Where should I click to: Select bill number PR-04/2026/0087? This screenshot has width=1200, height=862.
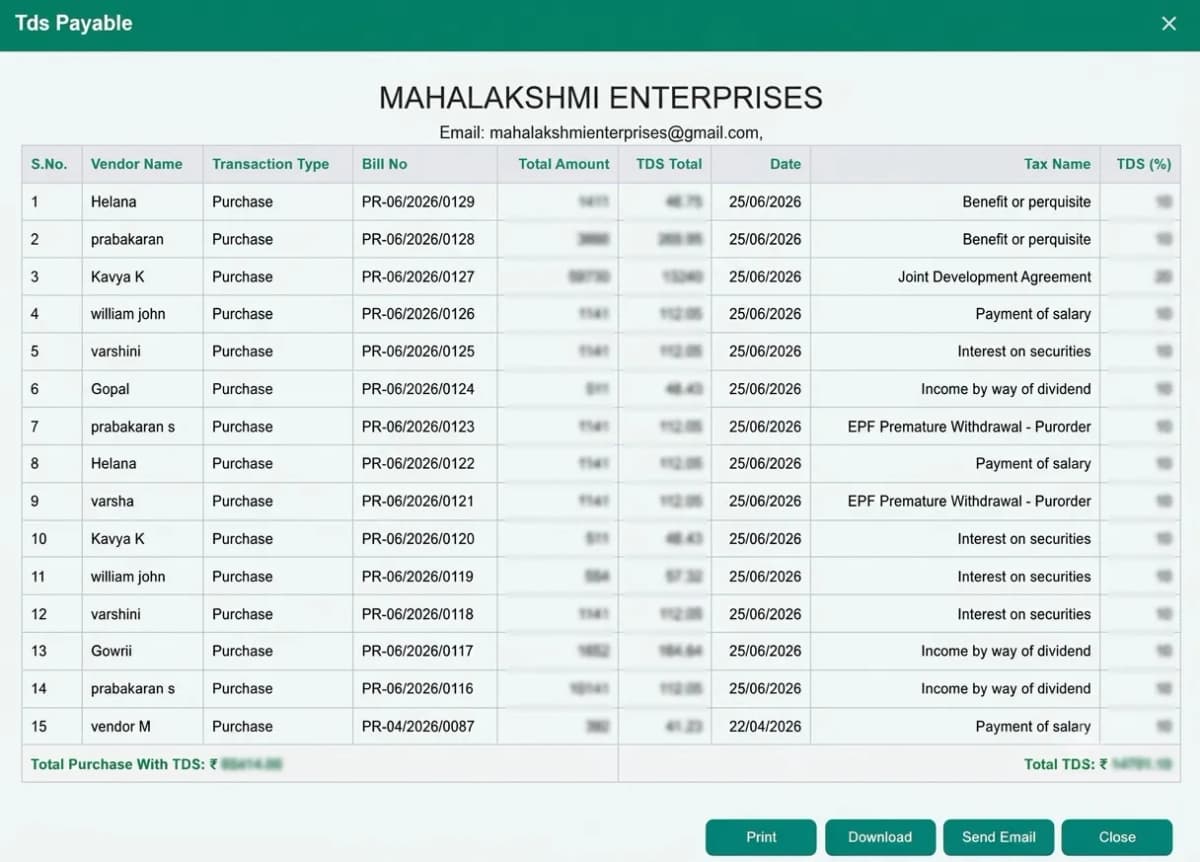418,726
